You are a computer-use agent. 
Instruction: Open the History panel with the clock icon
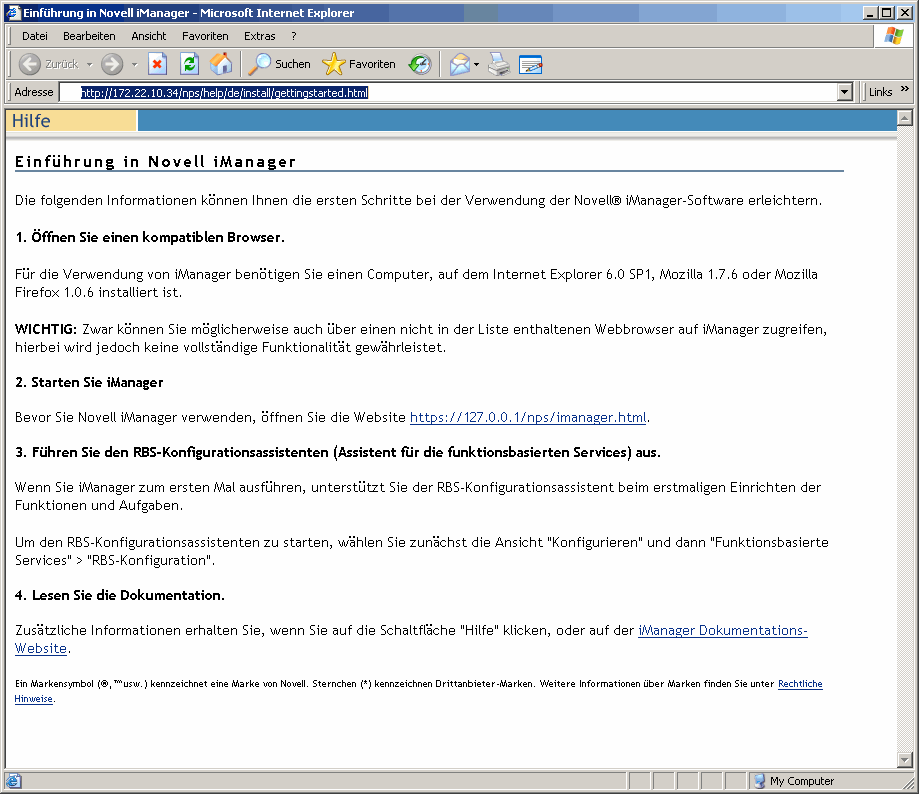(x=420, y=63)
